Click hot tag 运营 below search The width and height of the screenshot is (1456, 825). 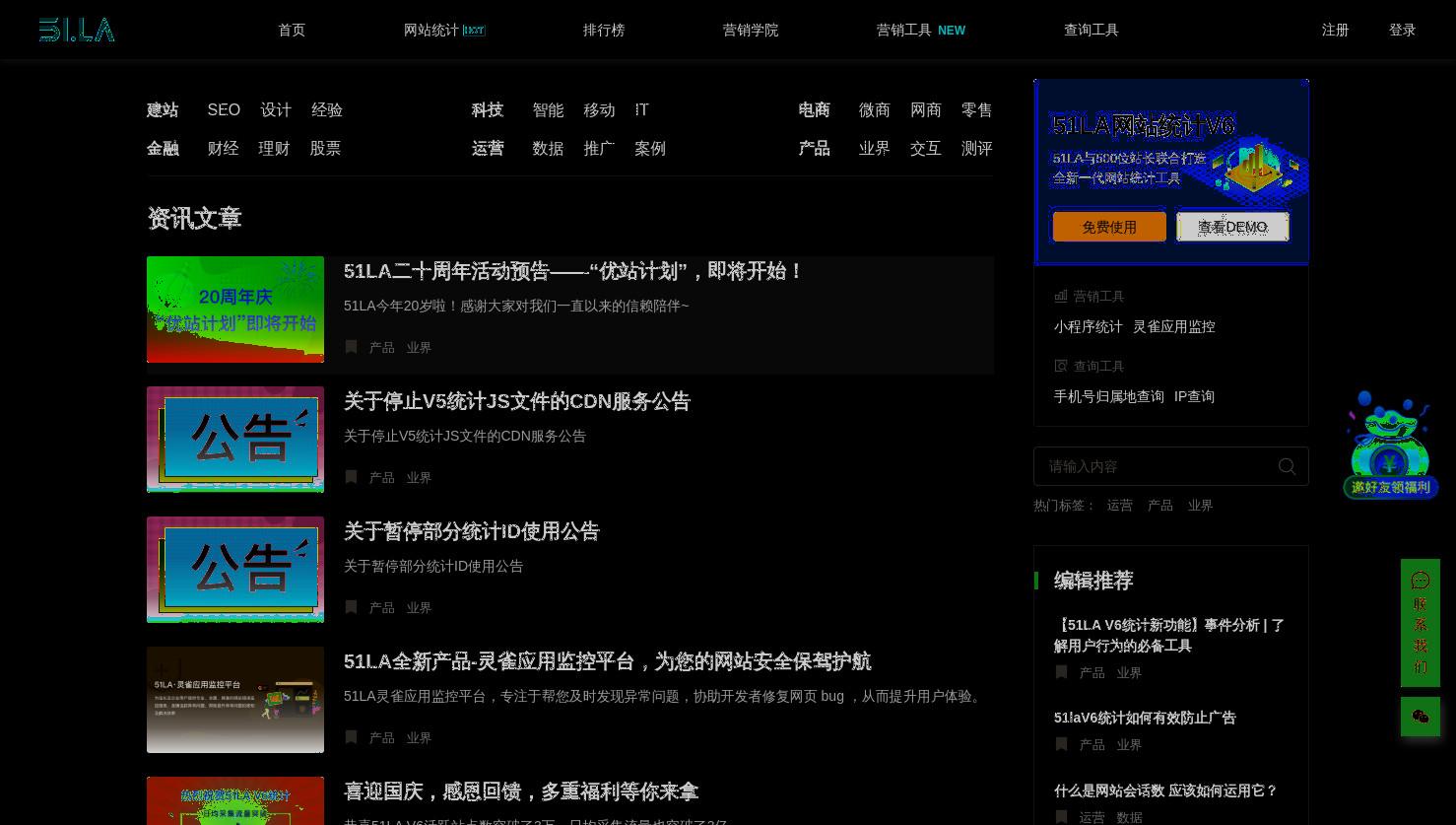pos(1120,506)
